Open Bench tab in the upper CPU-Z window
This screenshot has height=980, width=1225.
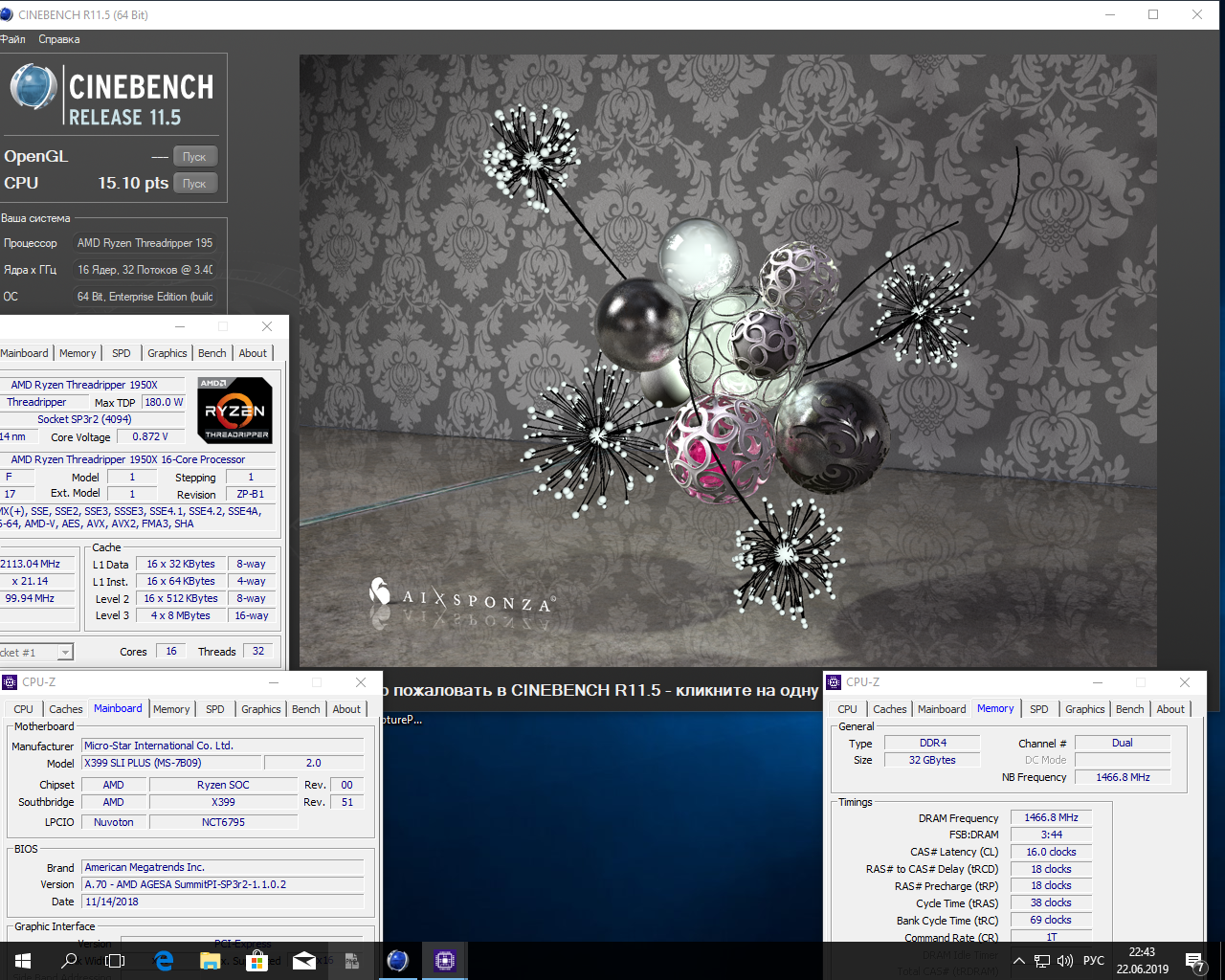tap(212, 353)
